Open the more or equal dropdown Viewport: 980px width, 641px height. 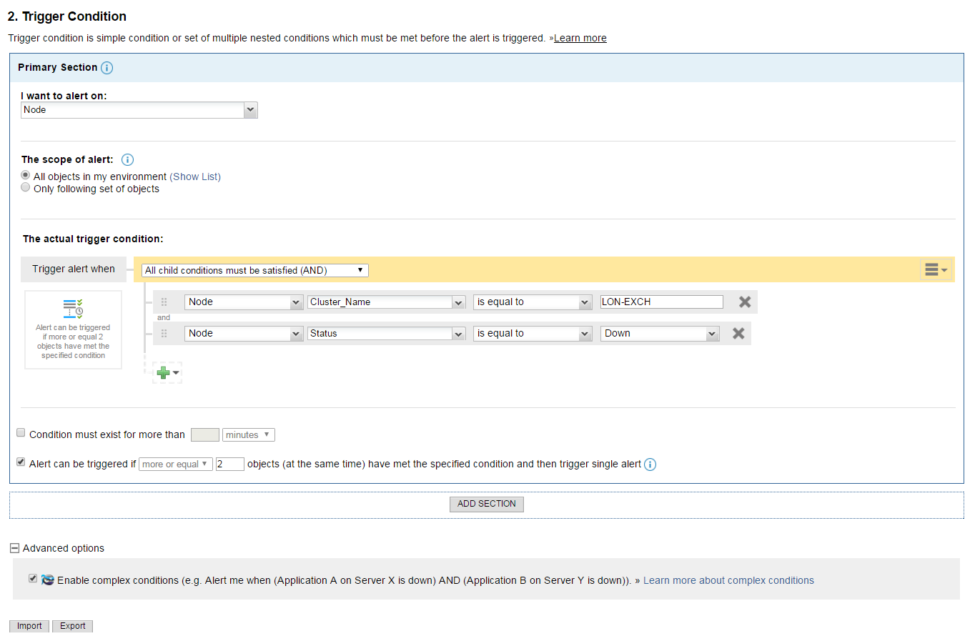coord(176,463)
